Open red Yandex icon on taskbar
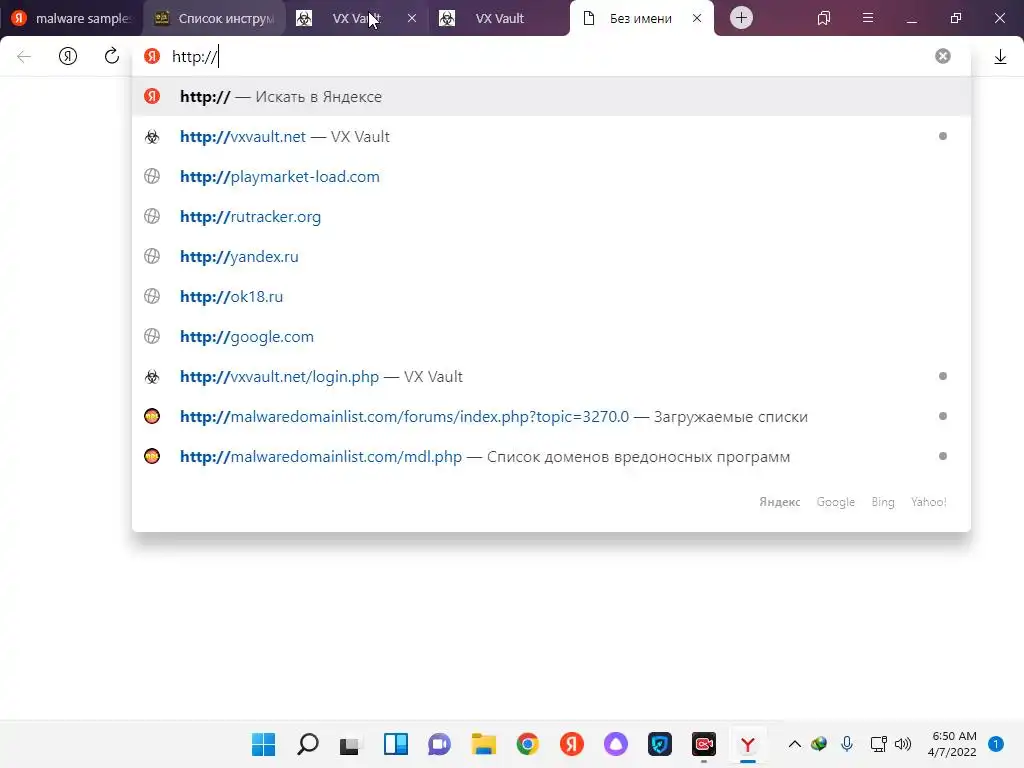 [571, 744]
